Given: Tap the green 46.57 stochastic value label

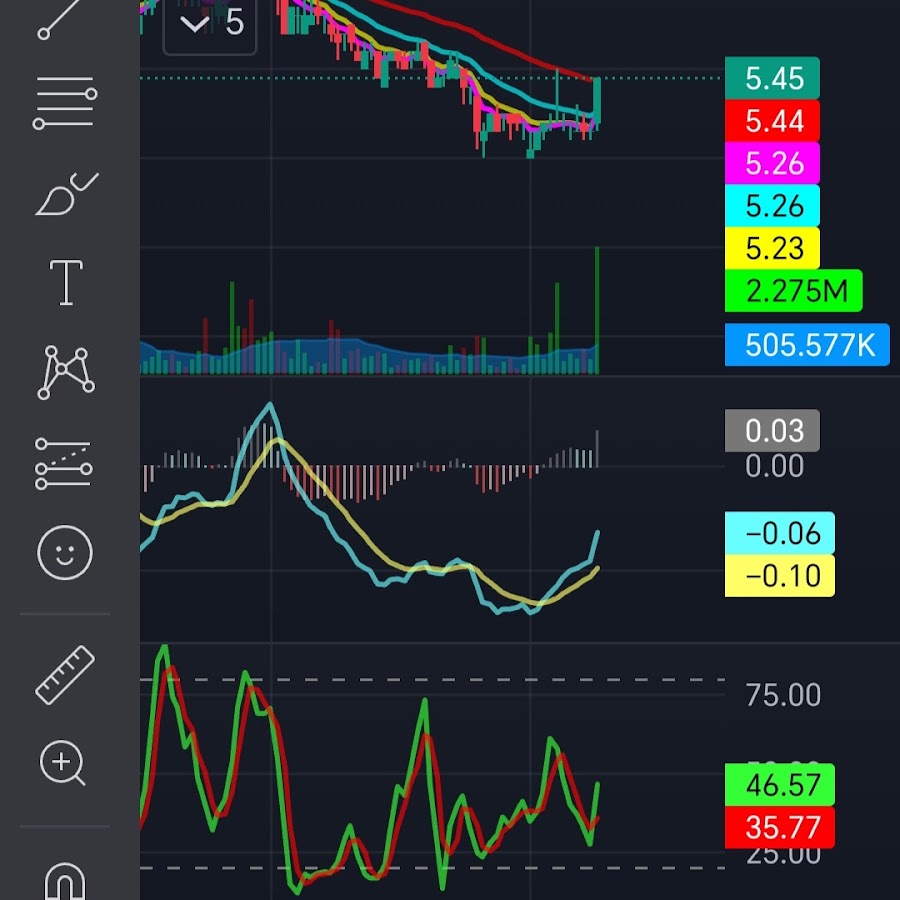Looking at the screenshot, I should click(x=779, y=785).
